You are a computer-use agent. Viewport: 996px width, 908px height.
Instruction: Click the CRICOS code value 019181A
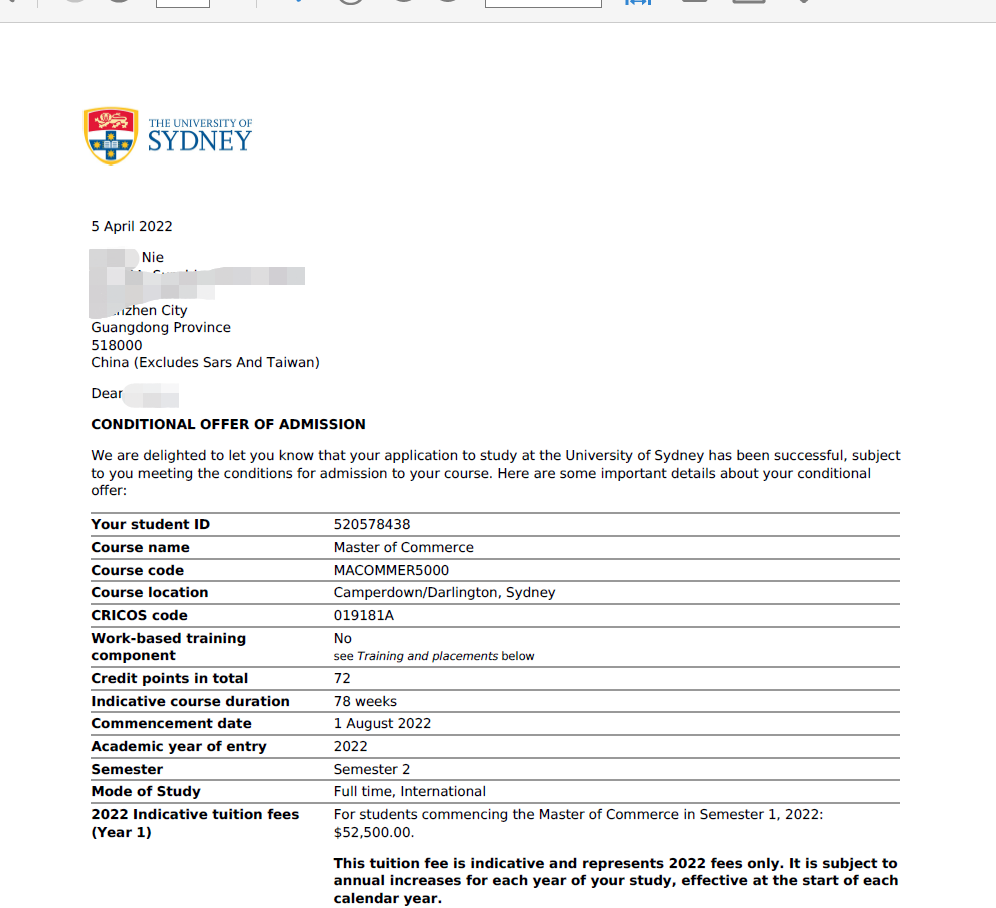tap(364, 615)
